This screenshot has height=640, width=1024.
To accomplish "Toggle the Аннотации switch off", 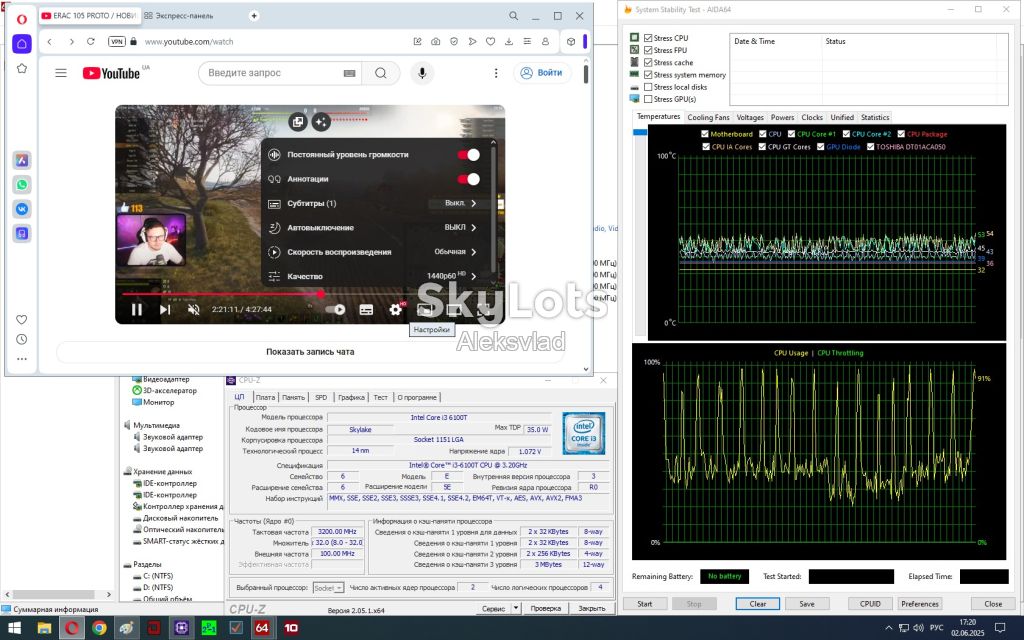I will click(468, 179).
